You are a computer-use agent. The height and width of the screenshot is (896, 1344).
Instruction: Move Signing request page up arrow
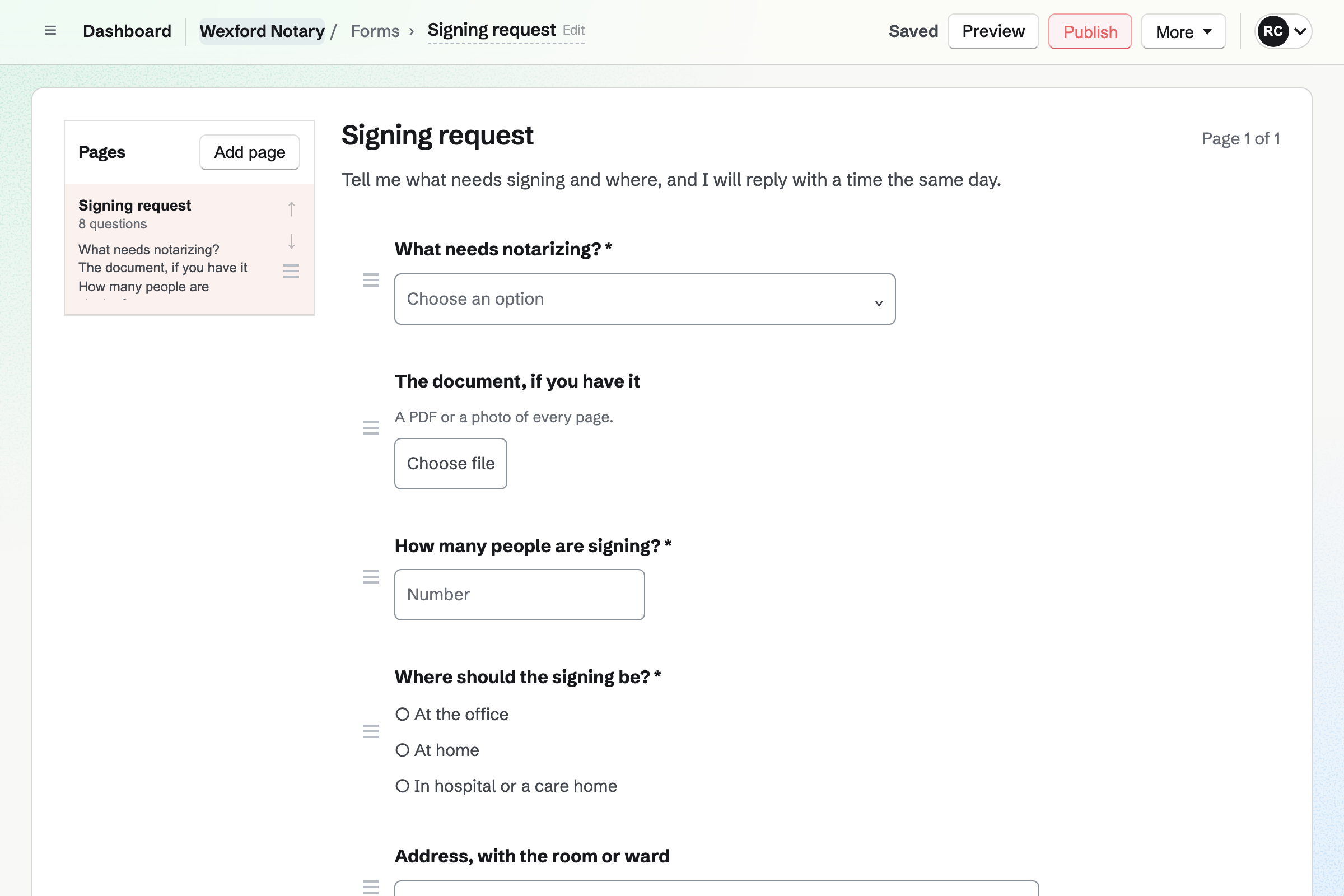[291, 208]
